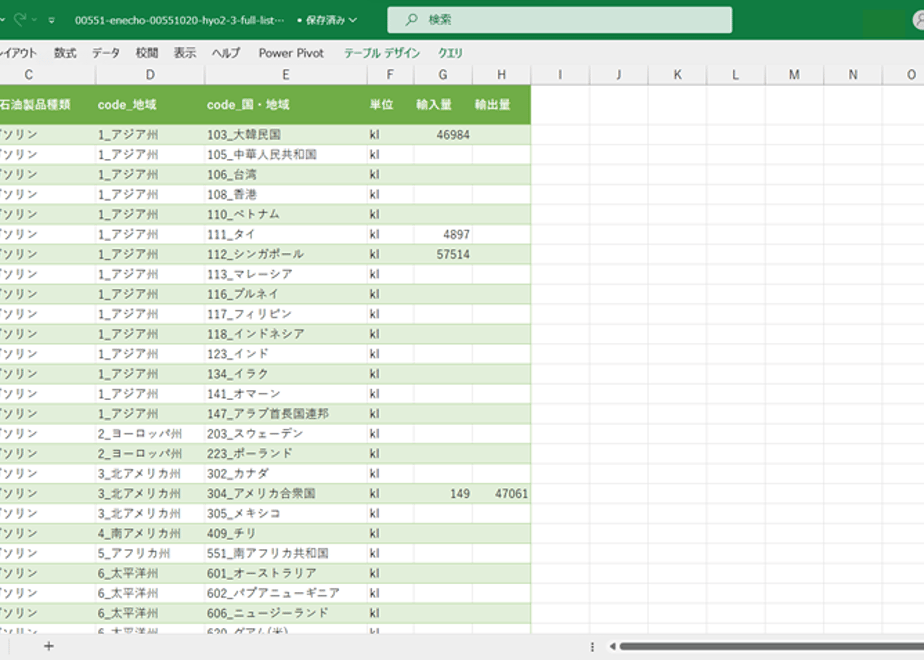Select column D header
The width and height of the screenshot is (924, 660).
coord(150,75)
